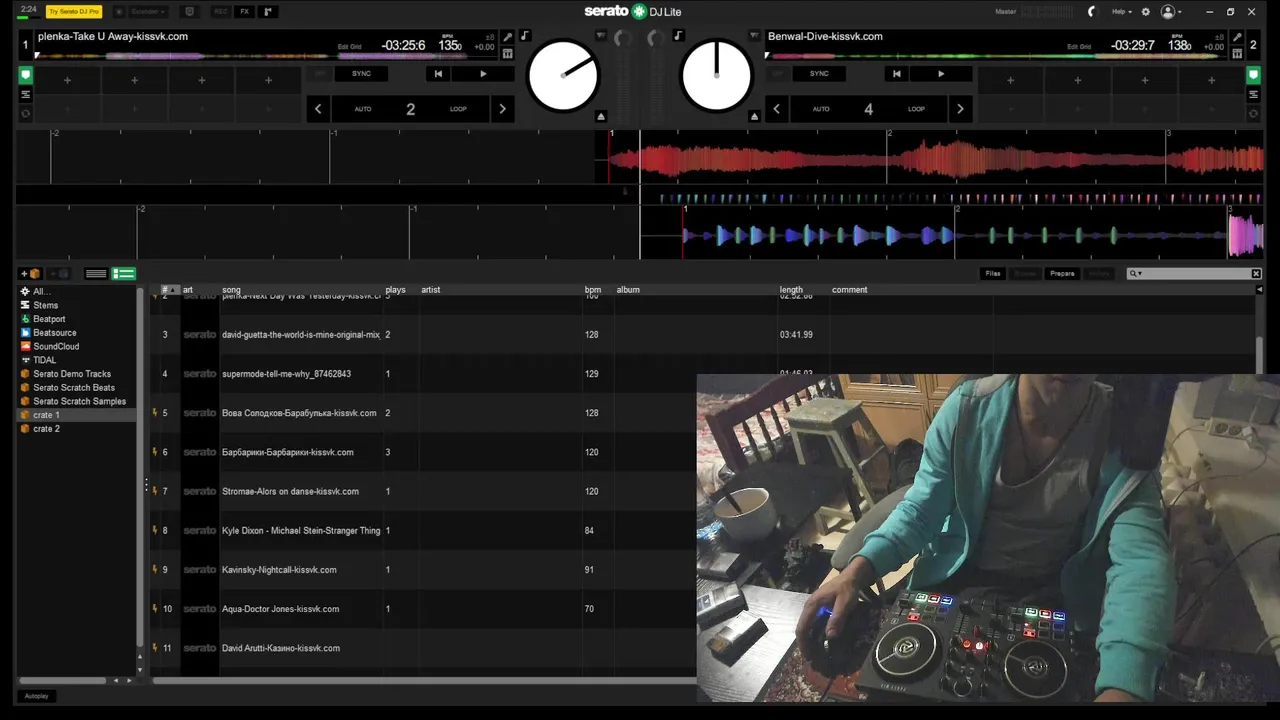Click the key lock music note on deck 2
The width and height of the screenshot is (1280, 720).
tap(679, 36)
